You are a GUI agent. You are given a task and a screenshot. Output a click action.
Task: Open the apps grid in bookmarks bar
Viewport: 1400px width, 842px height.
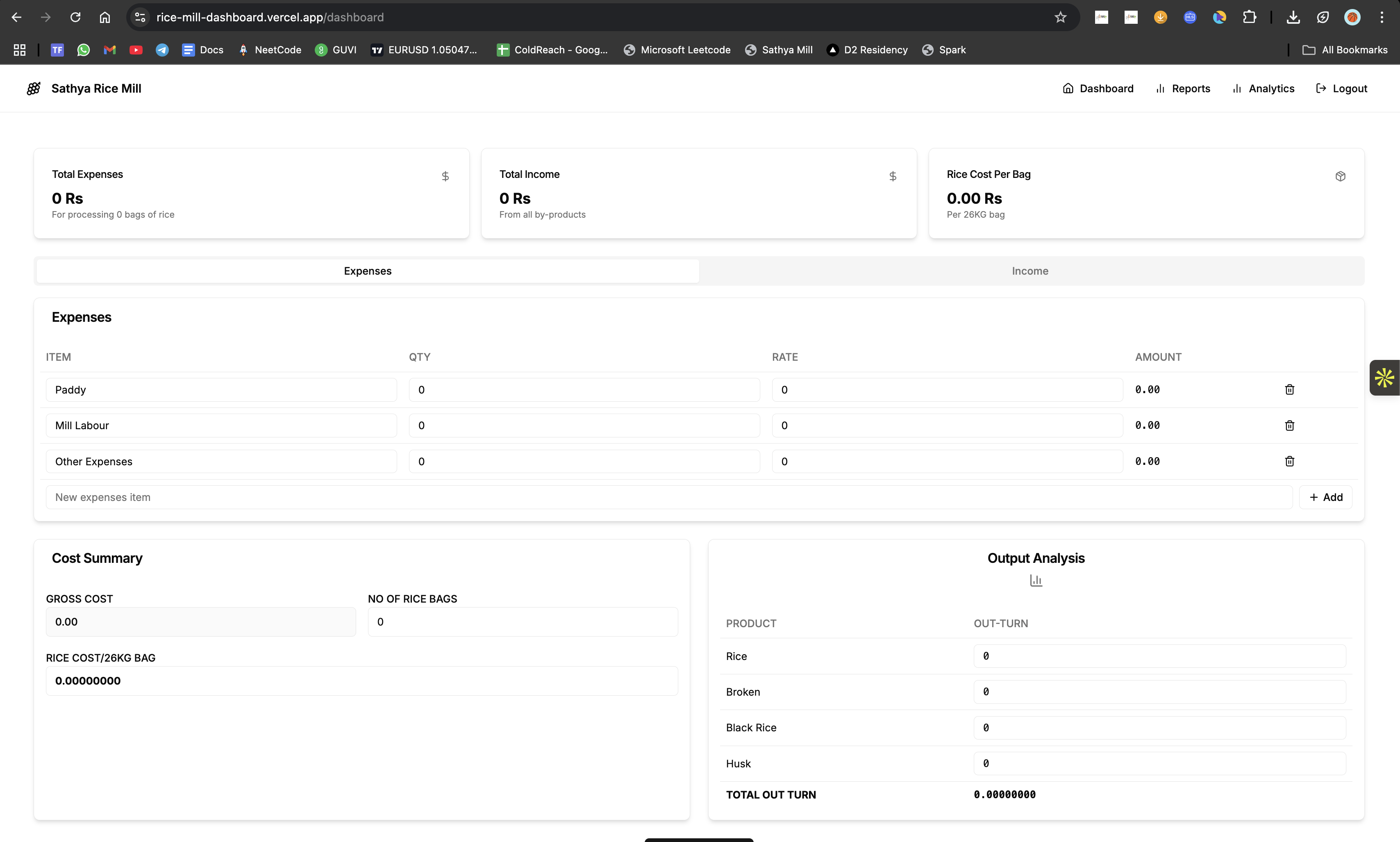tap(19, 50)
